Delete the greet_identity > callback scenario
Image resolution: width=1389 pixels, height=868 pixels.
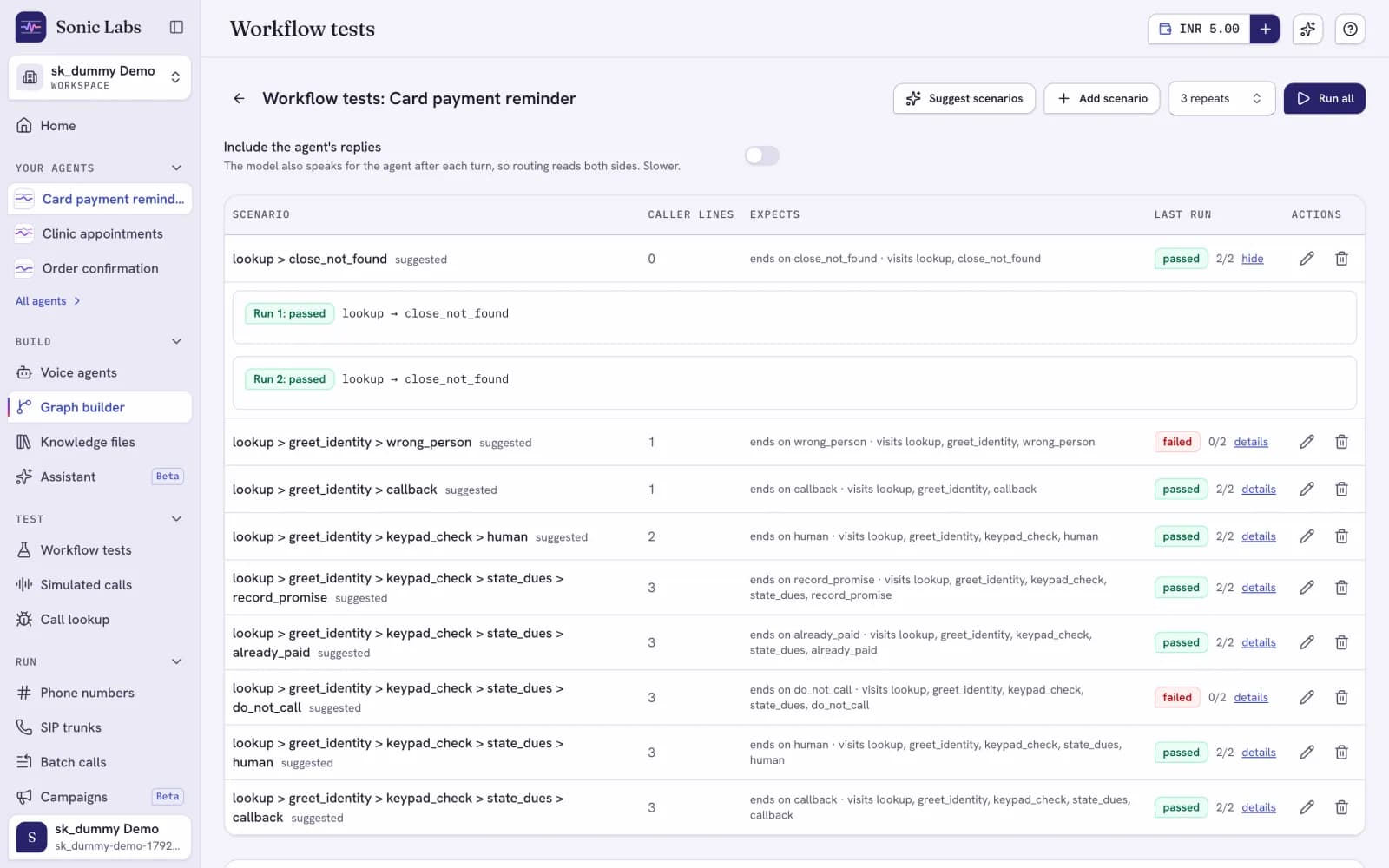(x=1341, y=490)
